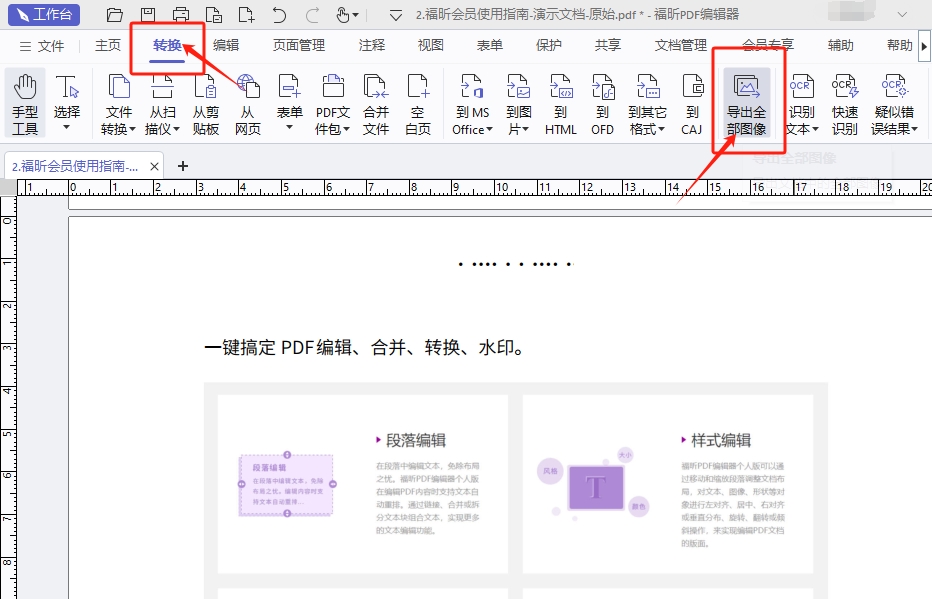Click Quick OCR Recognition (快速识别)
The height and width of the screenshot is (599, 932).
tap(845, 104)
